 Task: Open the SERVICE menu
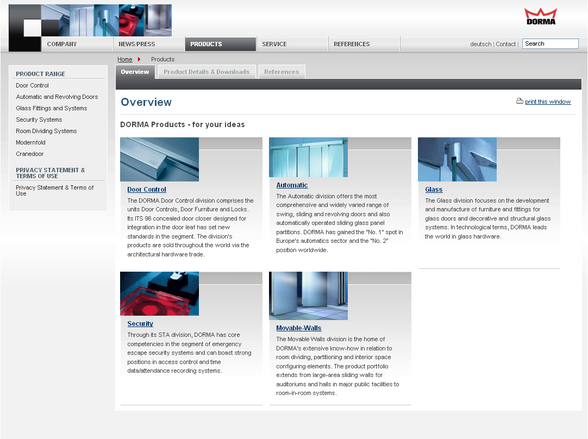pos(274,44)
